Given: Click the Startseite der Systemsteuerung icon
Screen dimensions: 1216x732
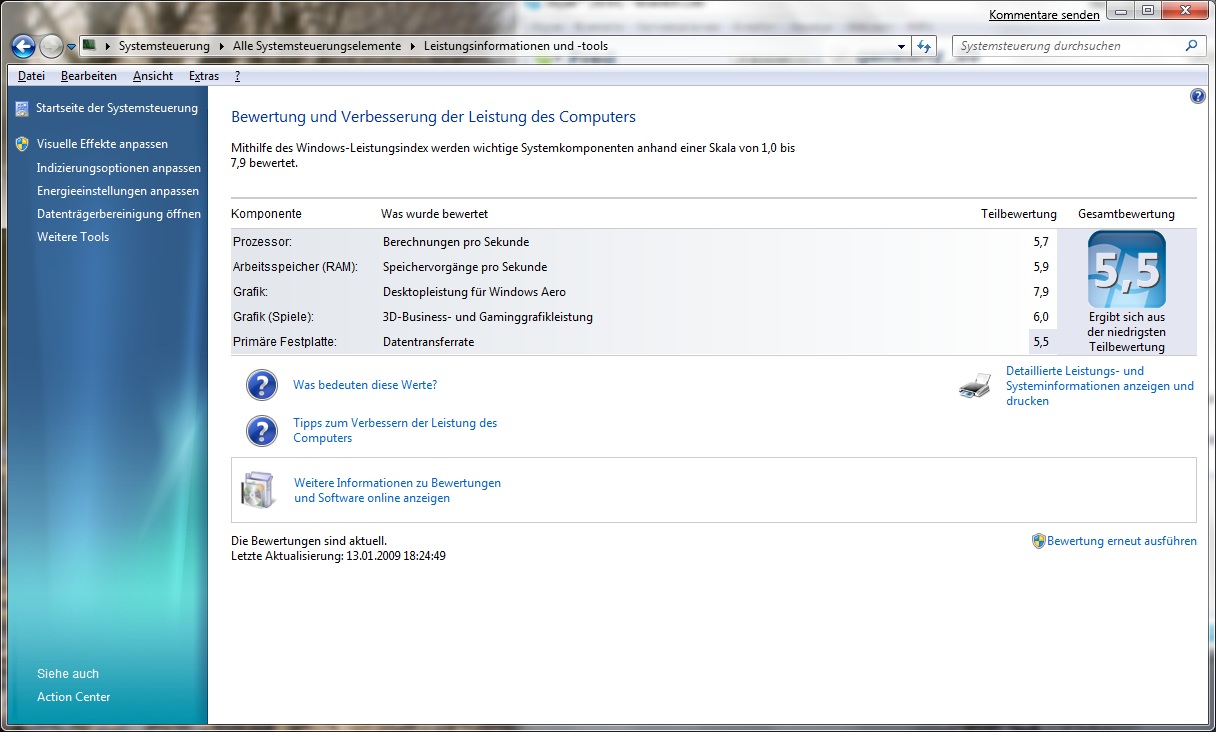Looking at the screenshot, I should 22,108.
